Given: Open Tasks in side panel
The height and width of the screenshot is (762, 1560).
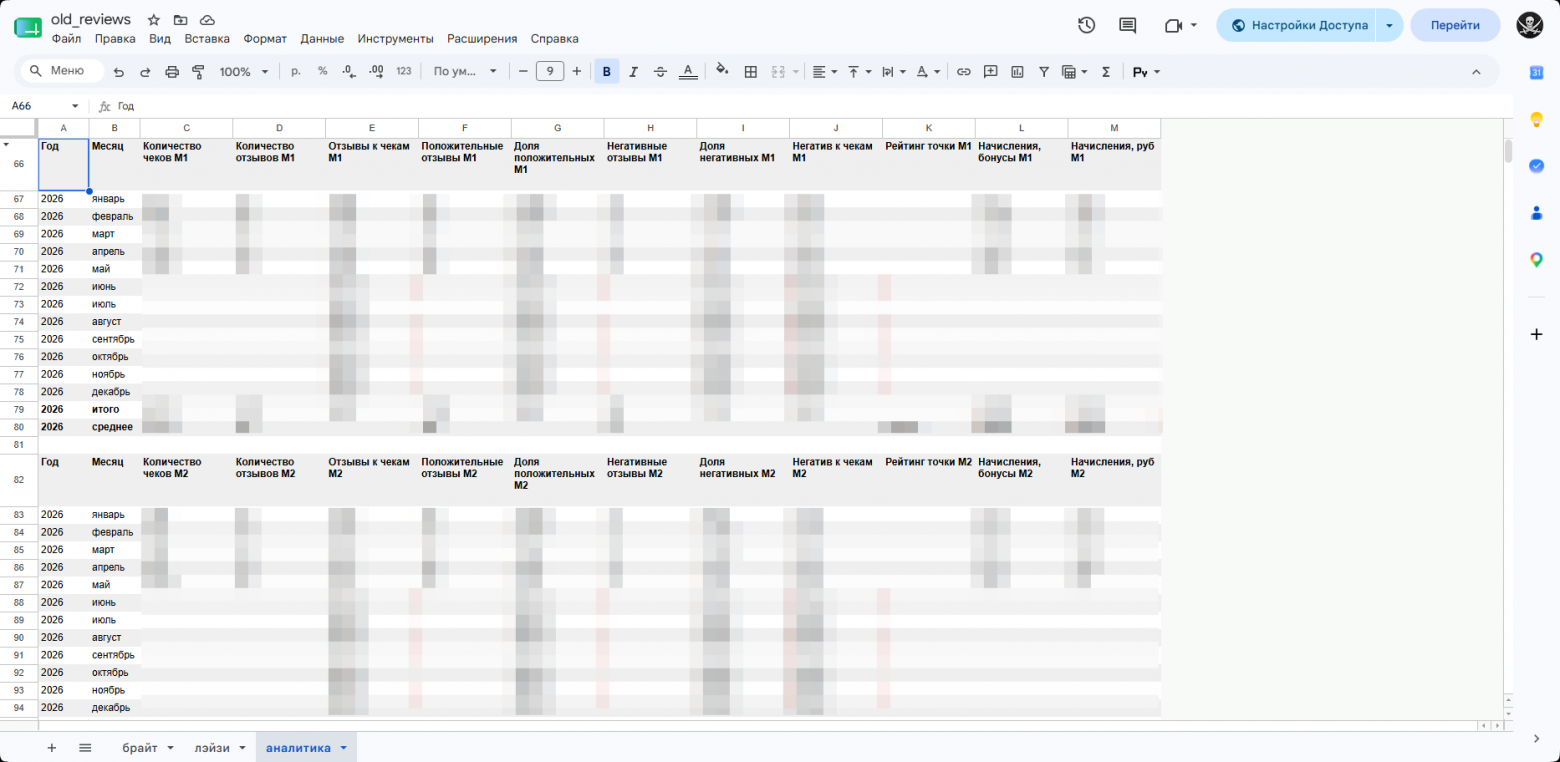Looking at the screenshot, I should point(1537,166).
